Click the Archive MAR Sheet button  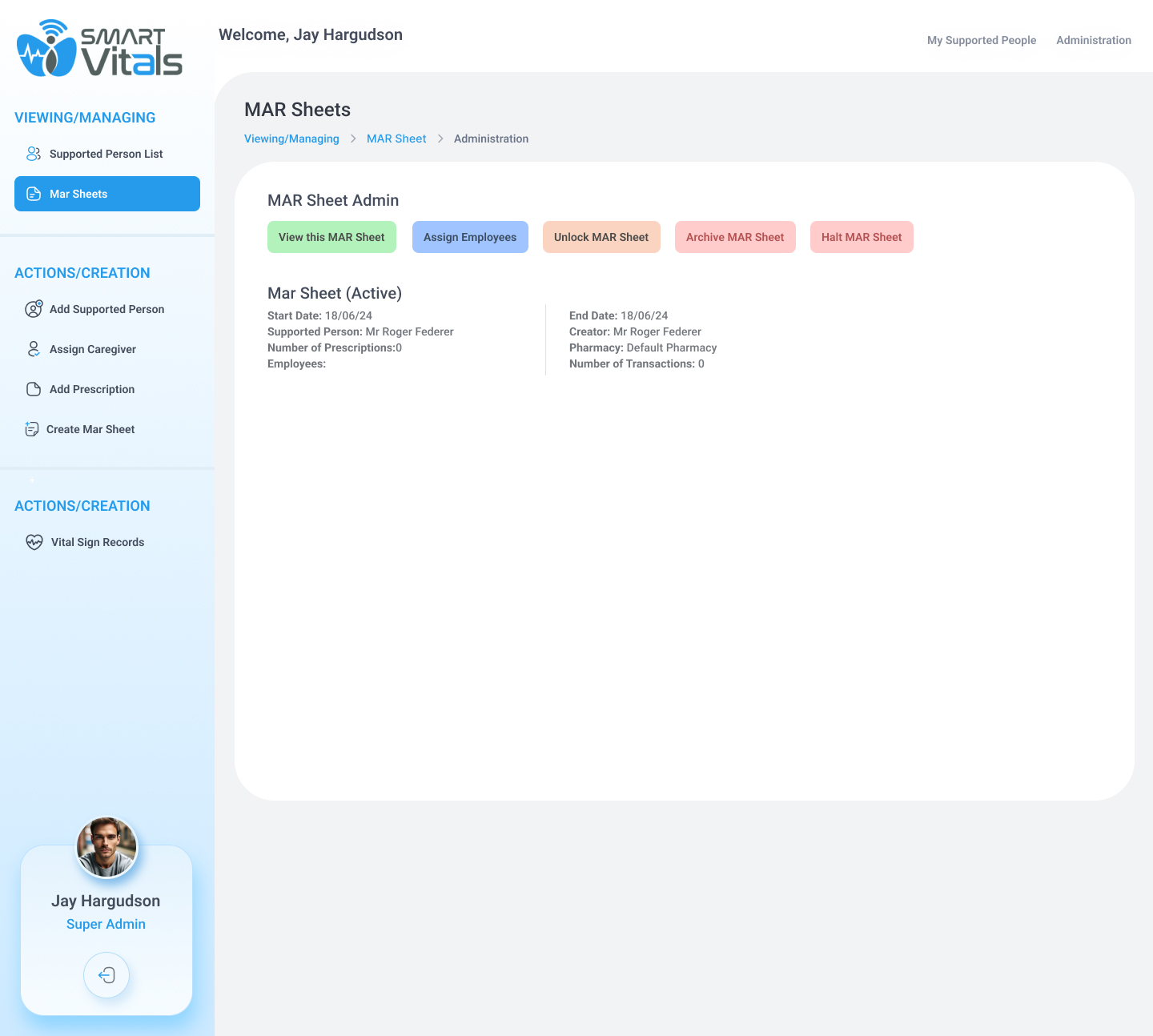pos(734,237)
